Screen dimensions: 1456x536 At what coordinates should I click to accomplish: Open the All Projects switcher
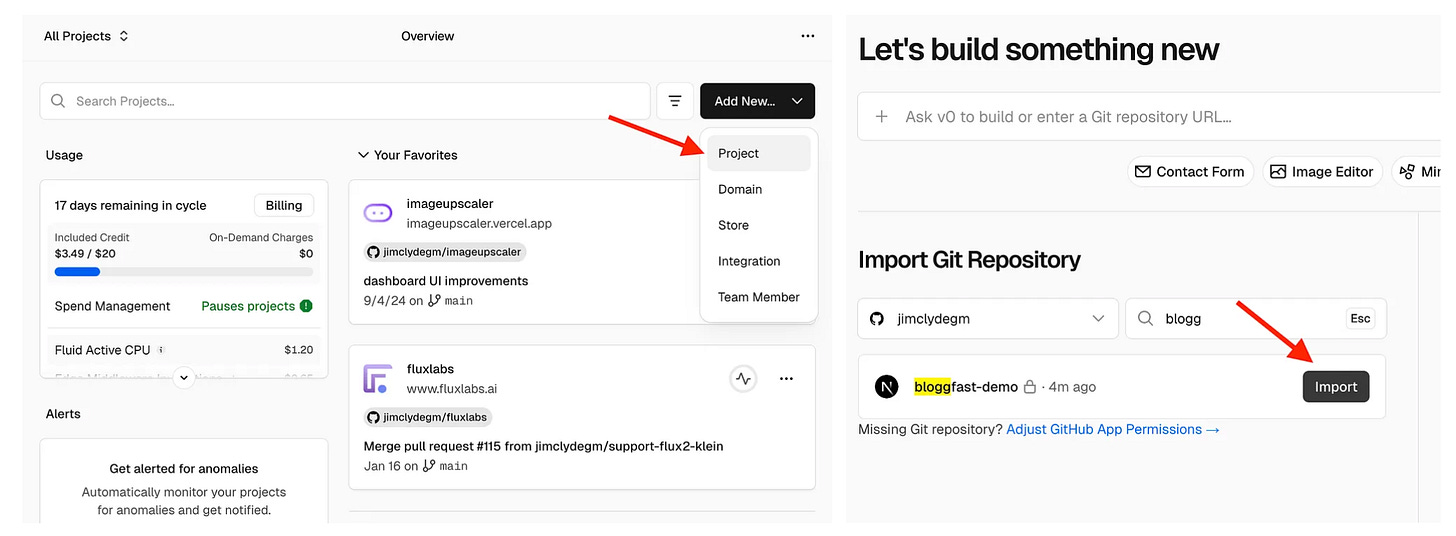(86, 36)
